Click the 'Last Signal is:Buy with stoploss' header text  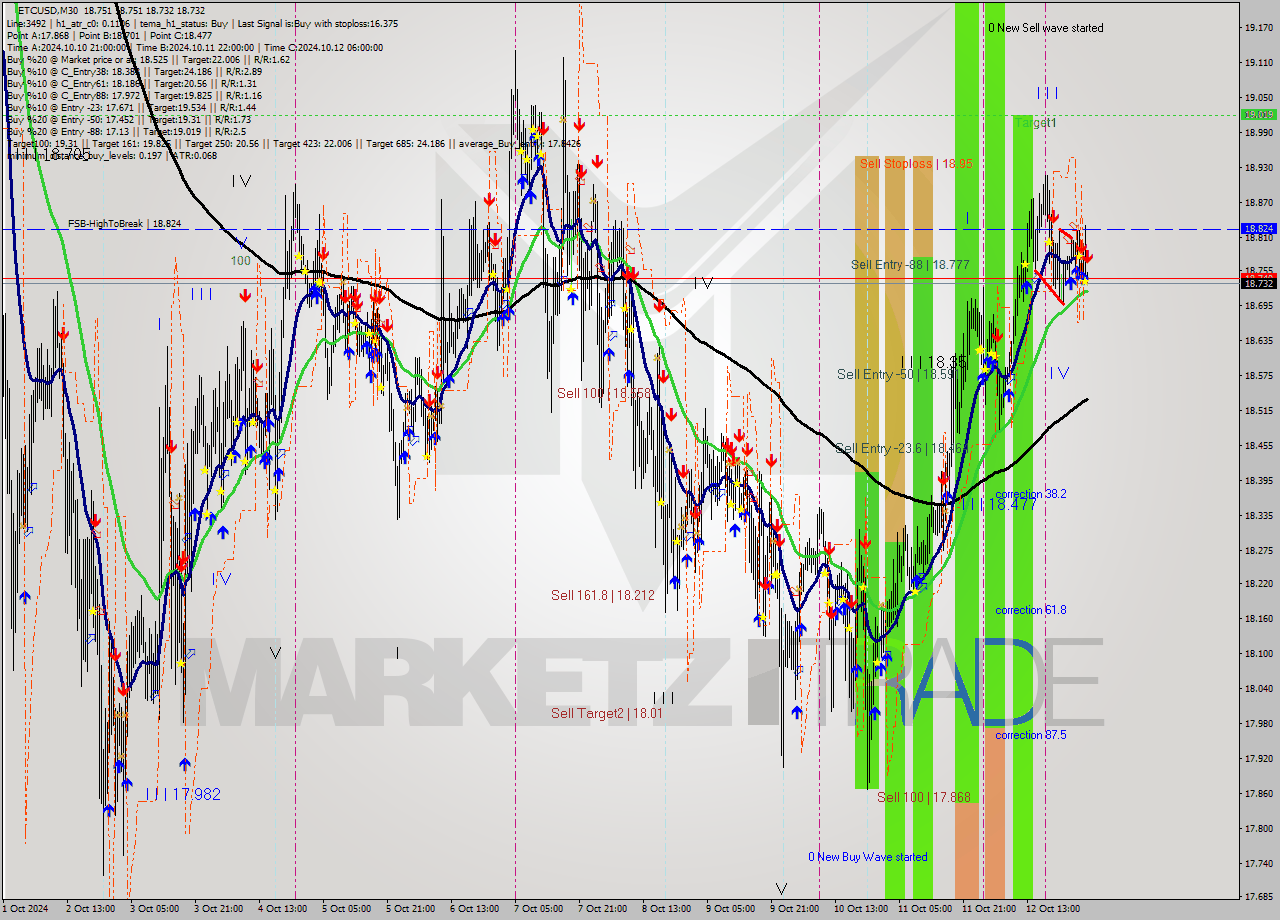tap(316, 22)
